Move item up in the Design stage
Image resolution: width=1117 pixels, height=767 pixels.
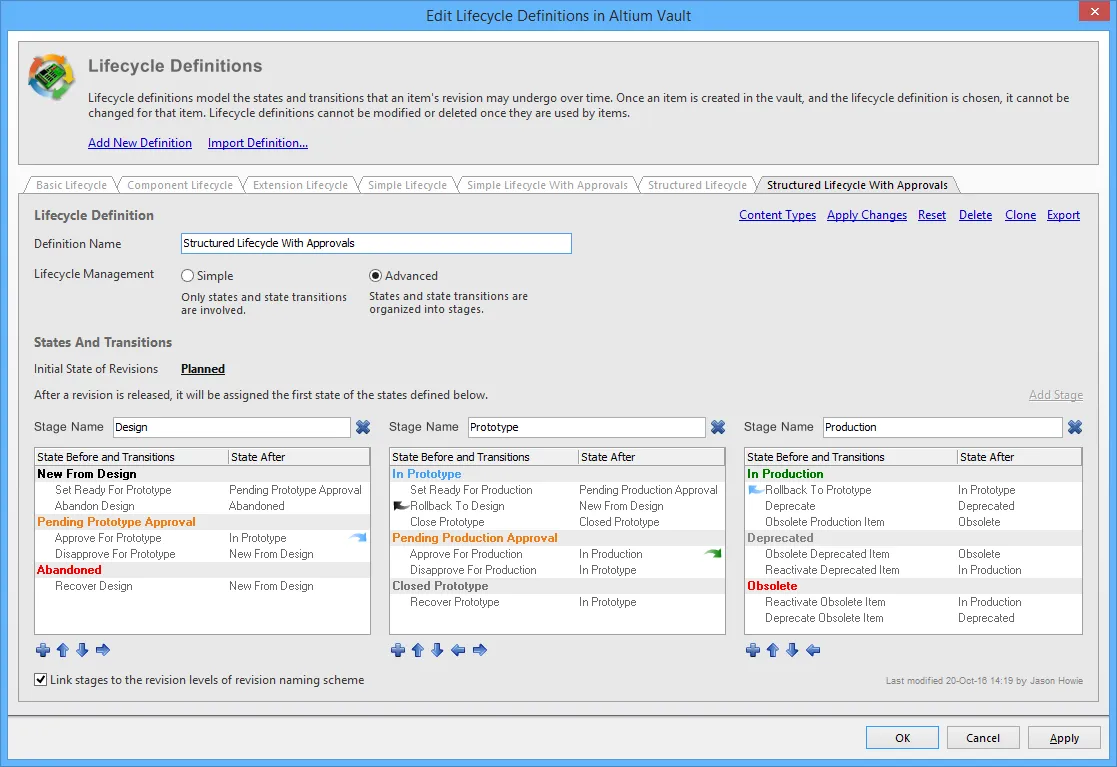click(x=63, y=649)
